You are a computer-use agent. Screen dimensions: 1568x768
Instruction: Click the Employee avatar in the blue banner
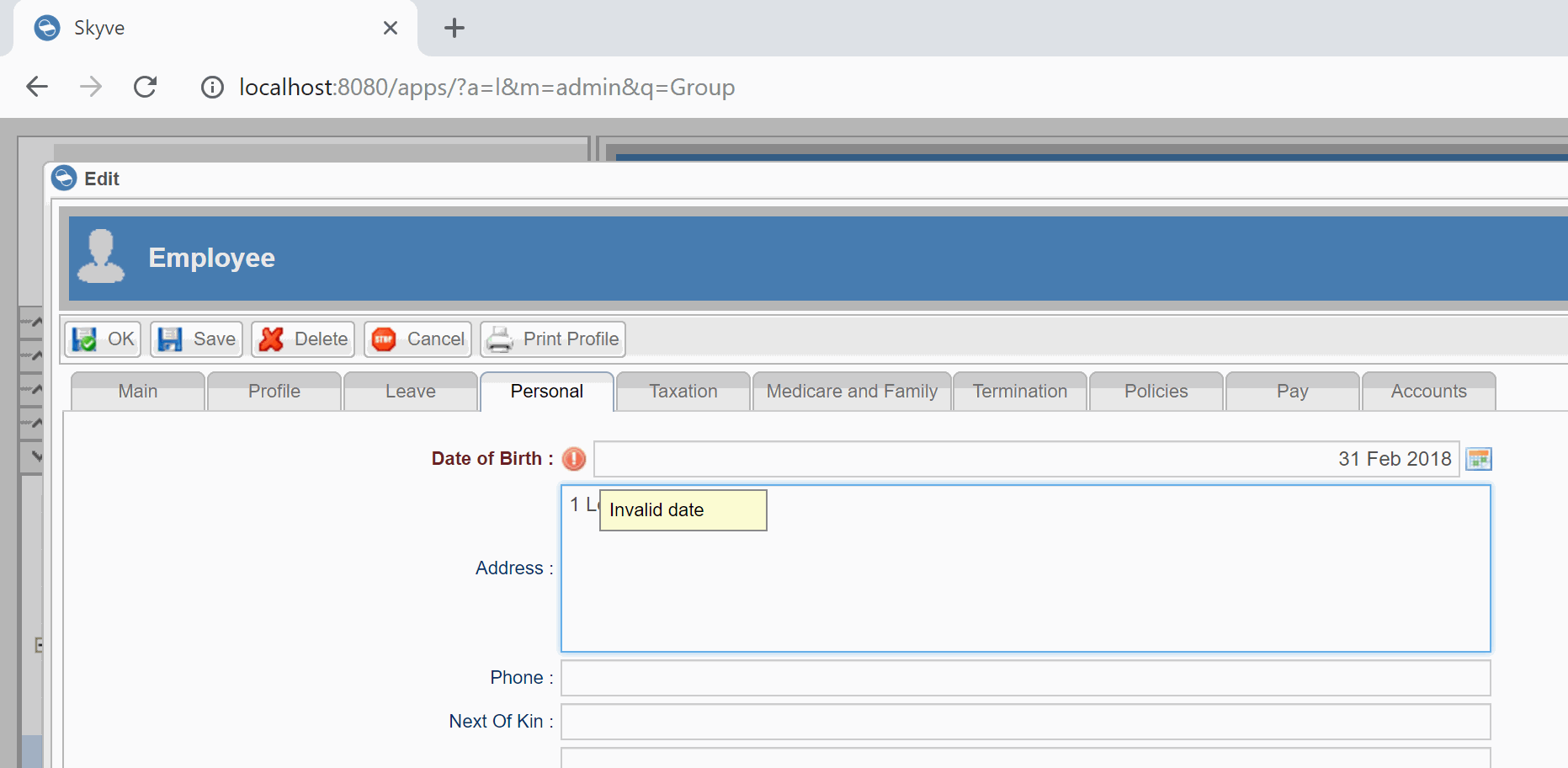pos(101,258)
